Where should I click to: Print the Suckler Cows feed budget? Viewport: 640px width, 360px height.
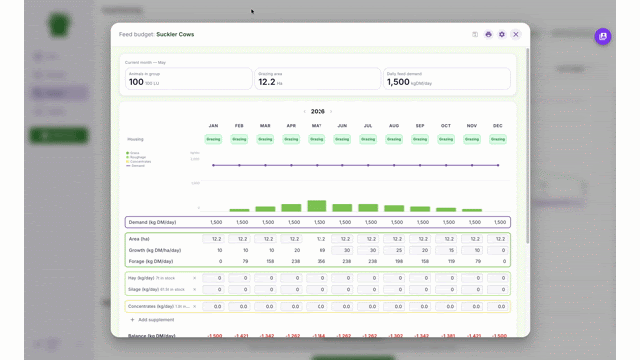click(x=488, y=35)
